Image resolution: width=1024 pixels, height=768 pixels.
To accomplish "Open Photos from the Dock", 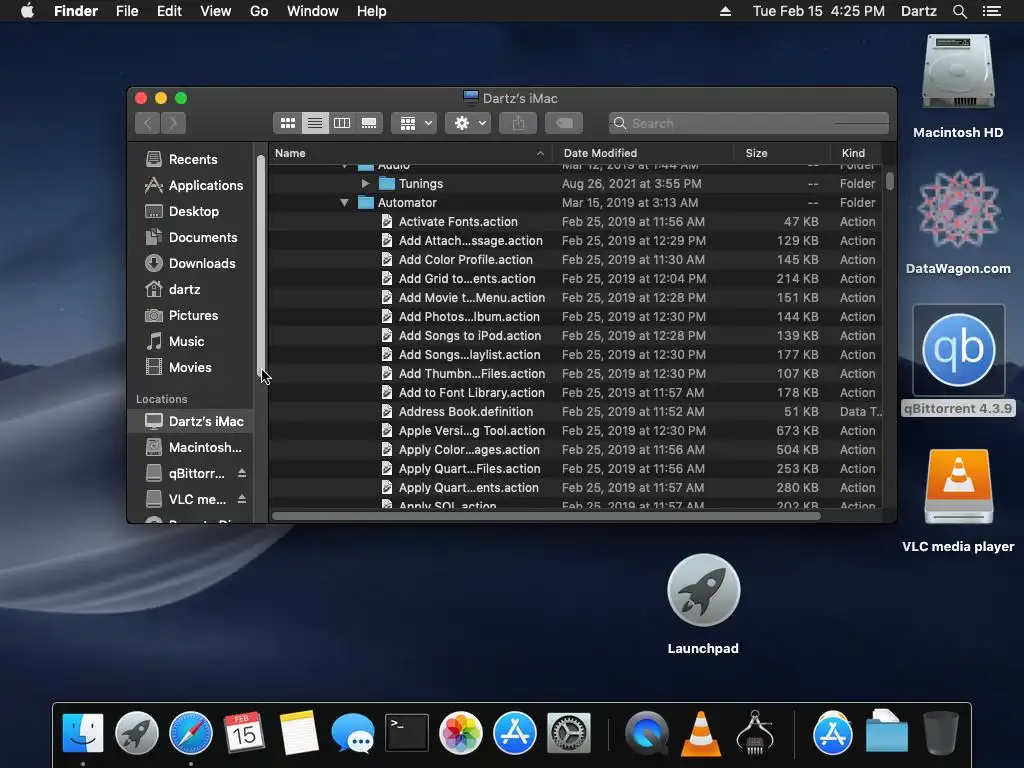I will click(x=461, y=733).
